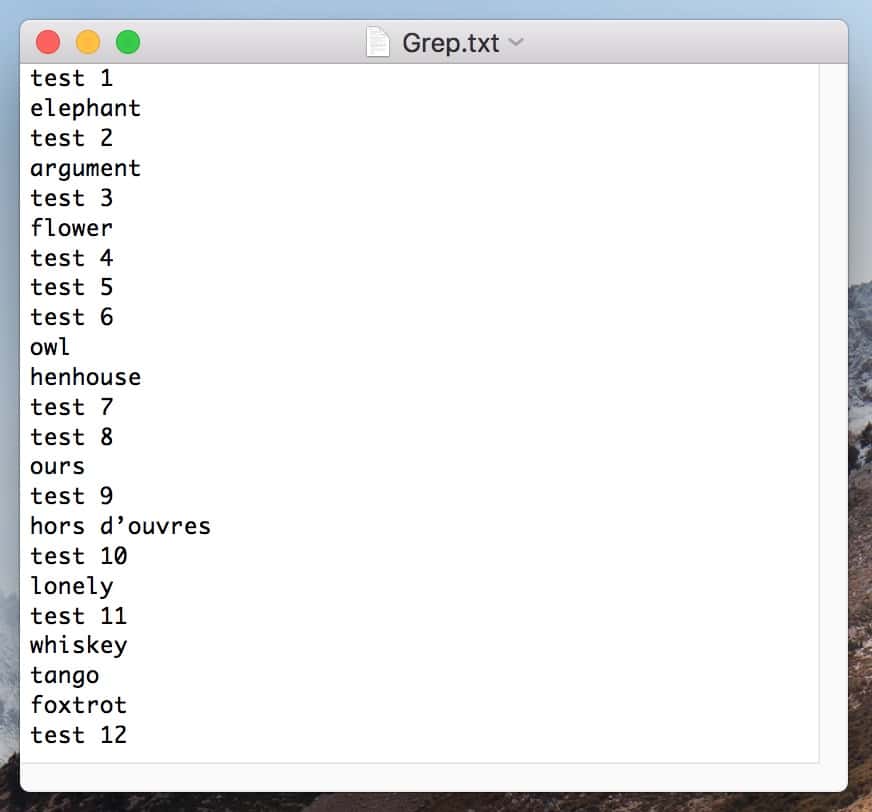Click the test 12 line at bottom
Viewport: 872px width, 812px height.
pos(78,735)
